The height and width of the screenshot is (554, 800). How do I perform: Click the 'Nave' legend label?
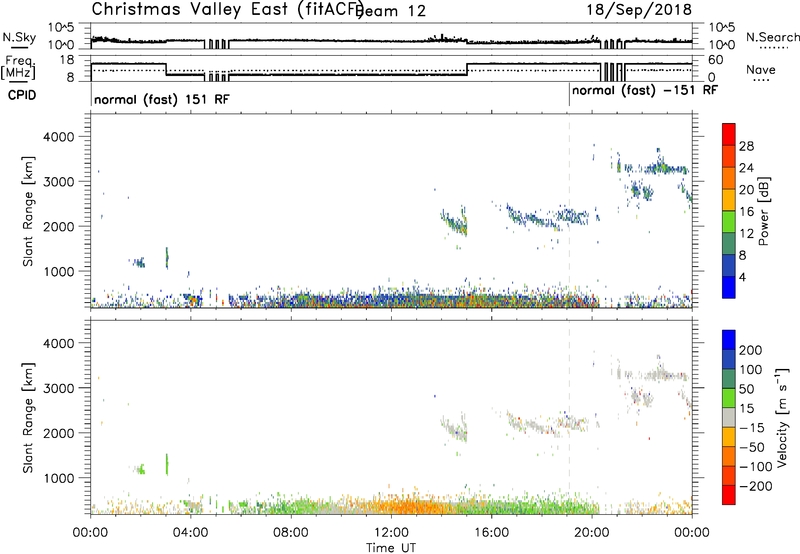pyautogui.click(x=761, y=70)
